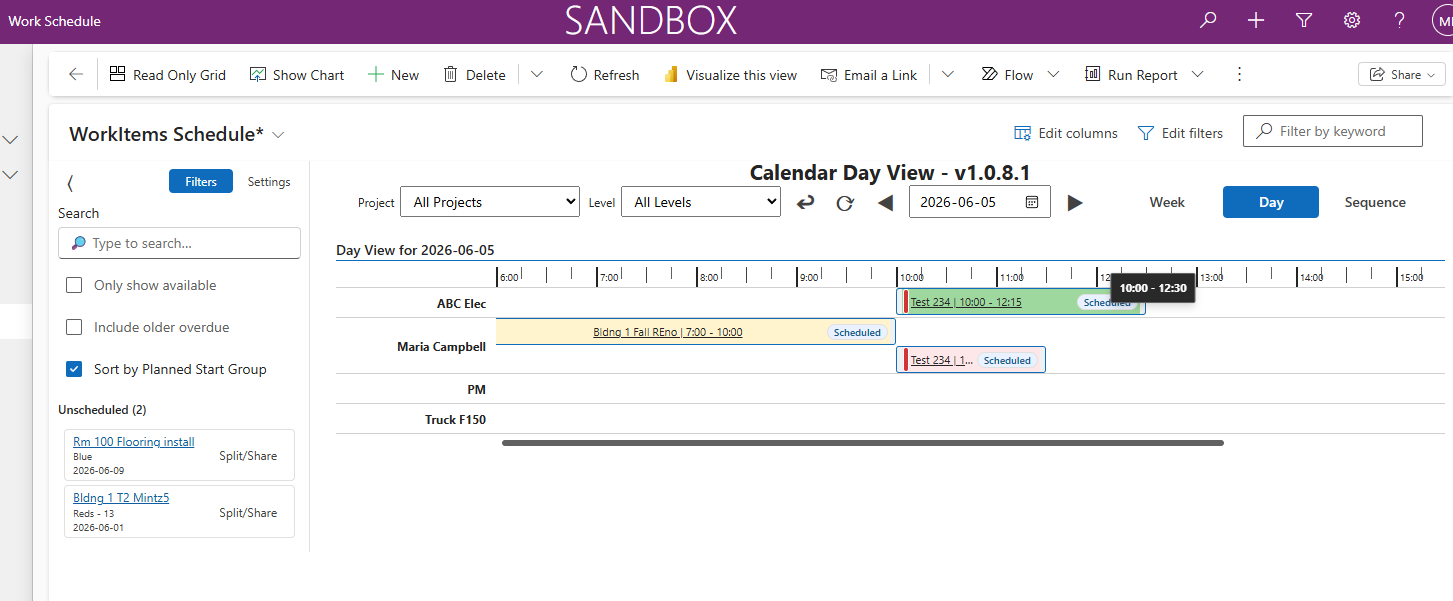Expand the upper orange chevron in left sidebar
1453x601 pixels.
click(x=11, y=139)
